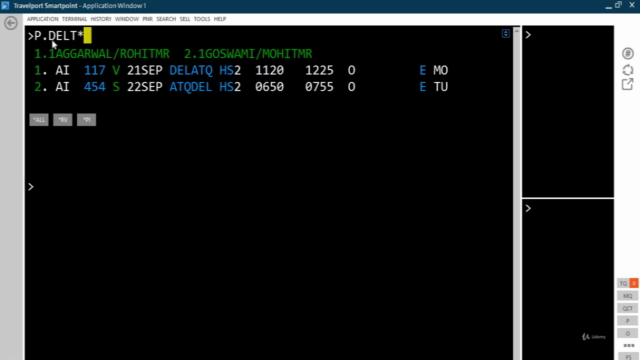
Task: Click the FS button in right sidebar
Action: point(628,357)
